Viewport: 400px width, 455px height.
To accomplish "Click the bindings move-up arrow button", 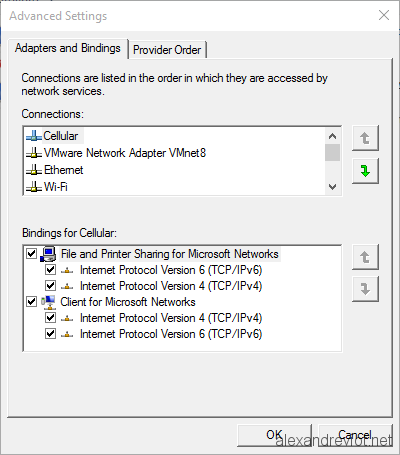I will coord(365,257).
